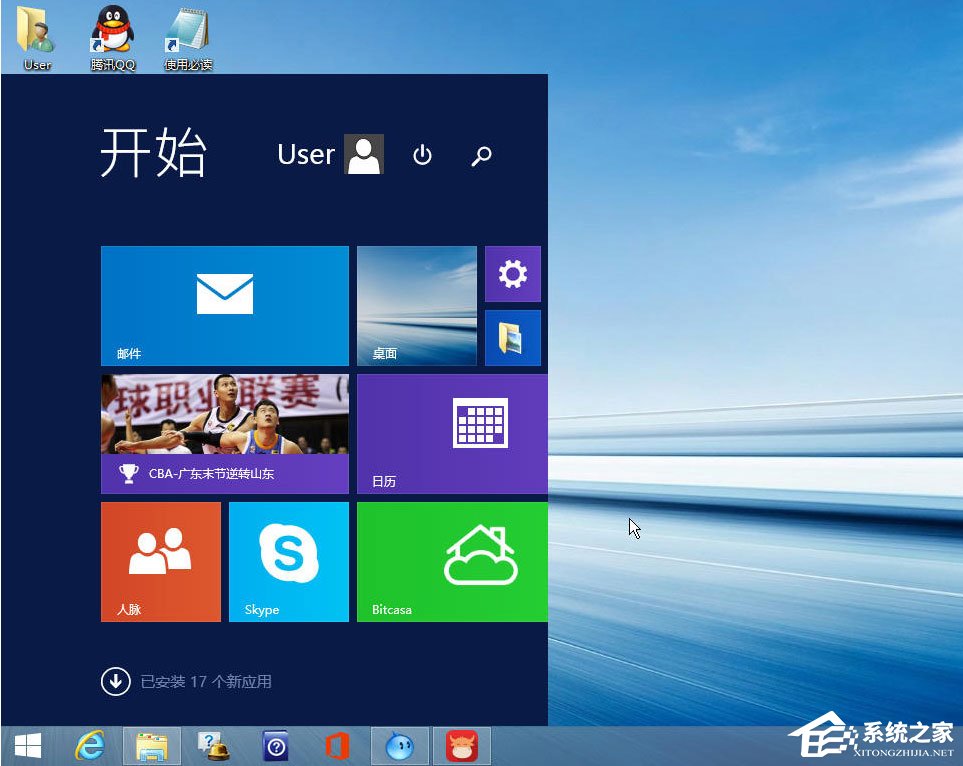Launch Skype from the Start screen

pos(288,561)
